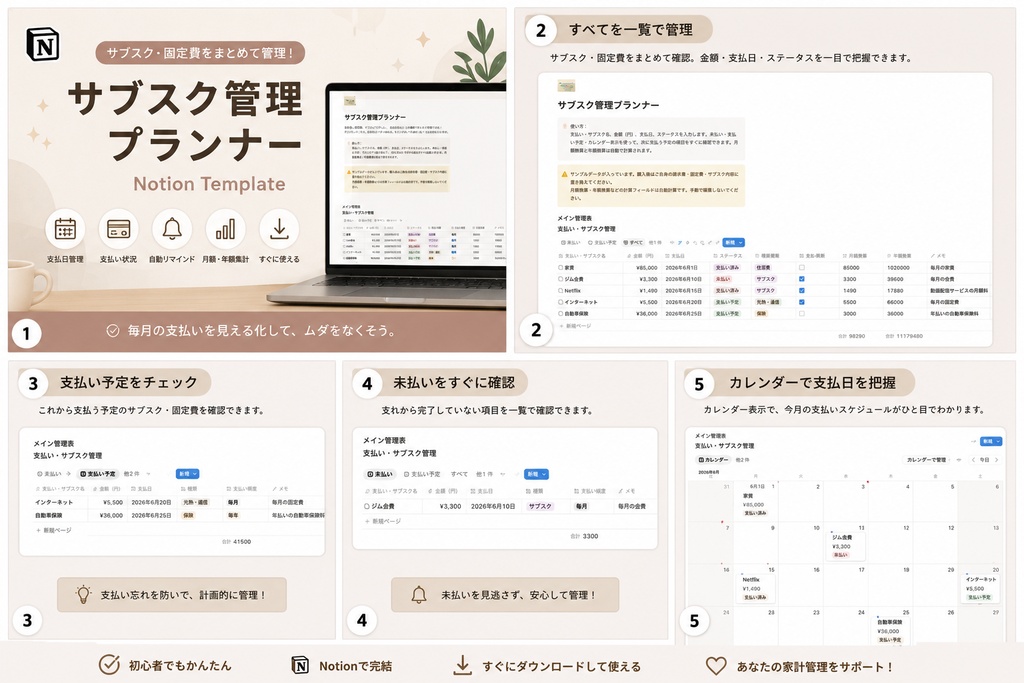Click the ステータス column header in main table
The width and height of the screenshot is (1024, 683).
click(728, 256)
